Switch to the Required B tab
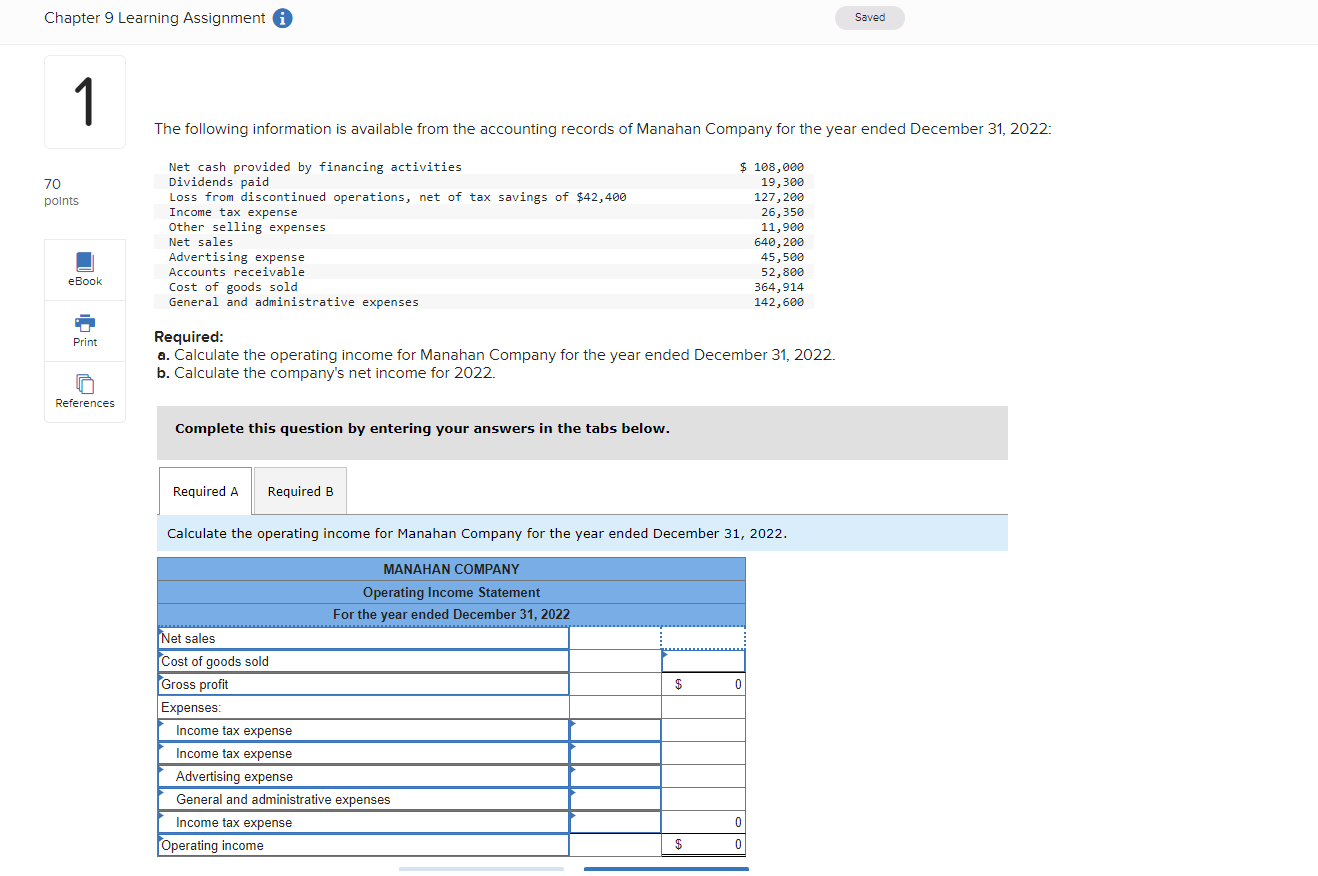Image resolution: width=1318 pixels, height=876 pixels. pos(300,491)
